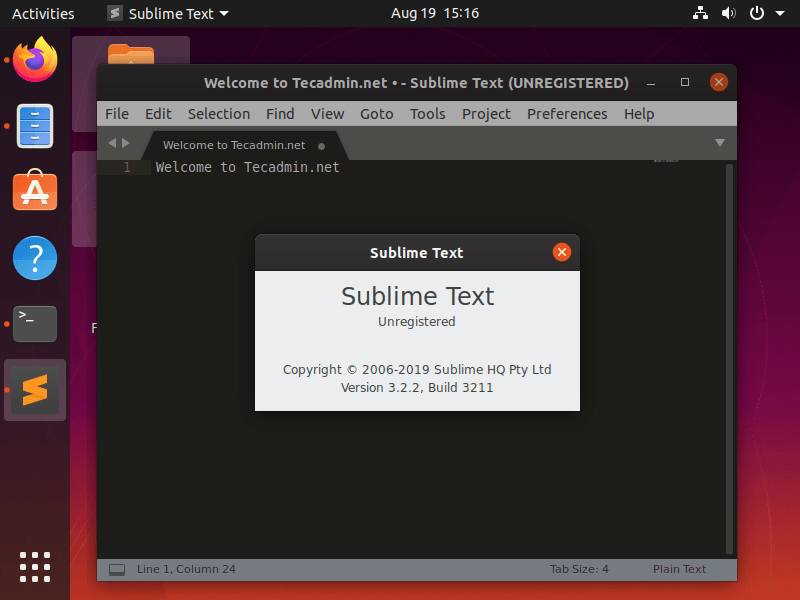Open Ubuntu Software from the dock
The width and height of the screenshot is (800, 600).
pos(35,190)
